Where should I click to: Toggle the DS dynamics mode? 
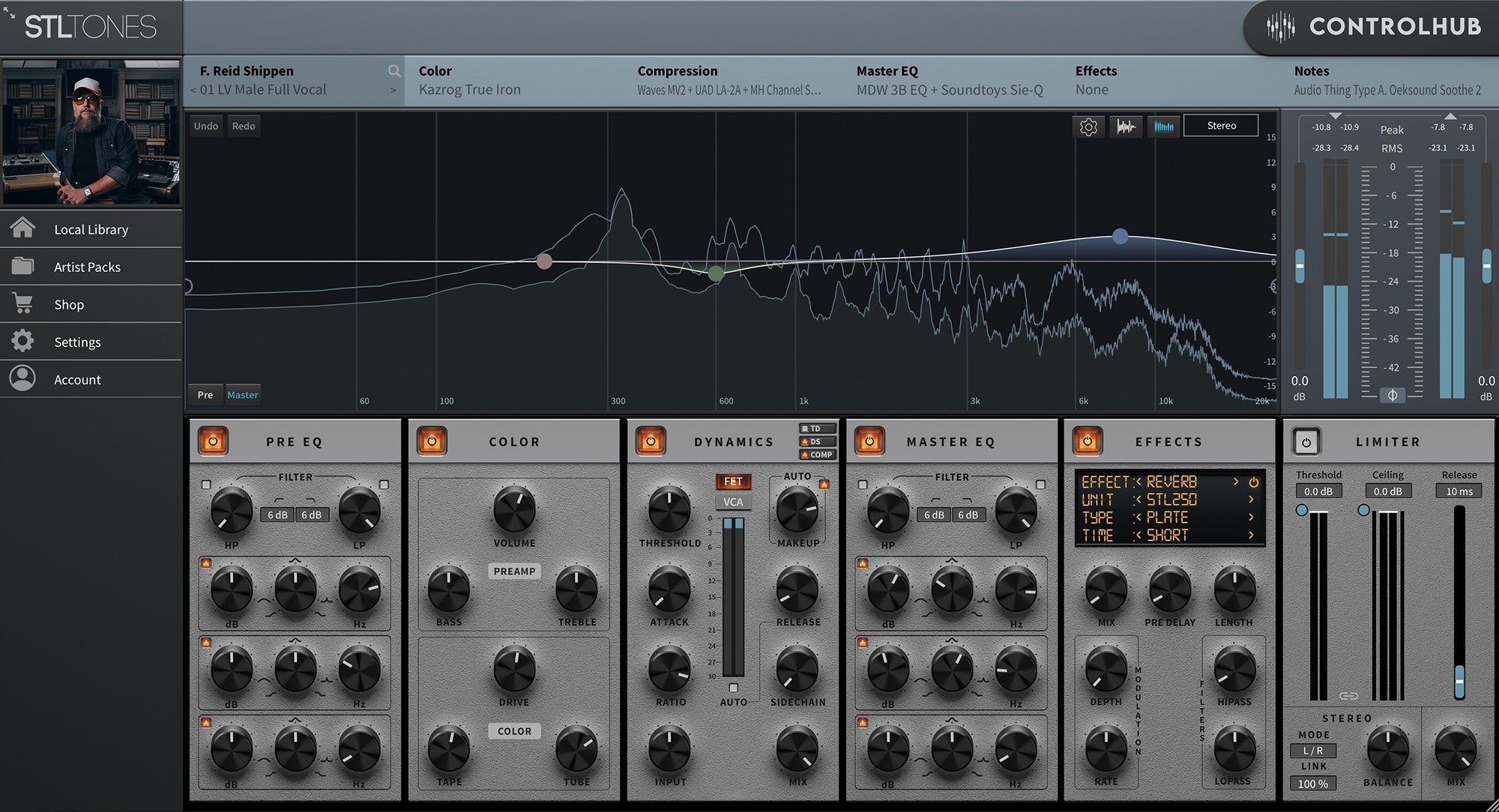[x=818, y=441]
